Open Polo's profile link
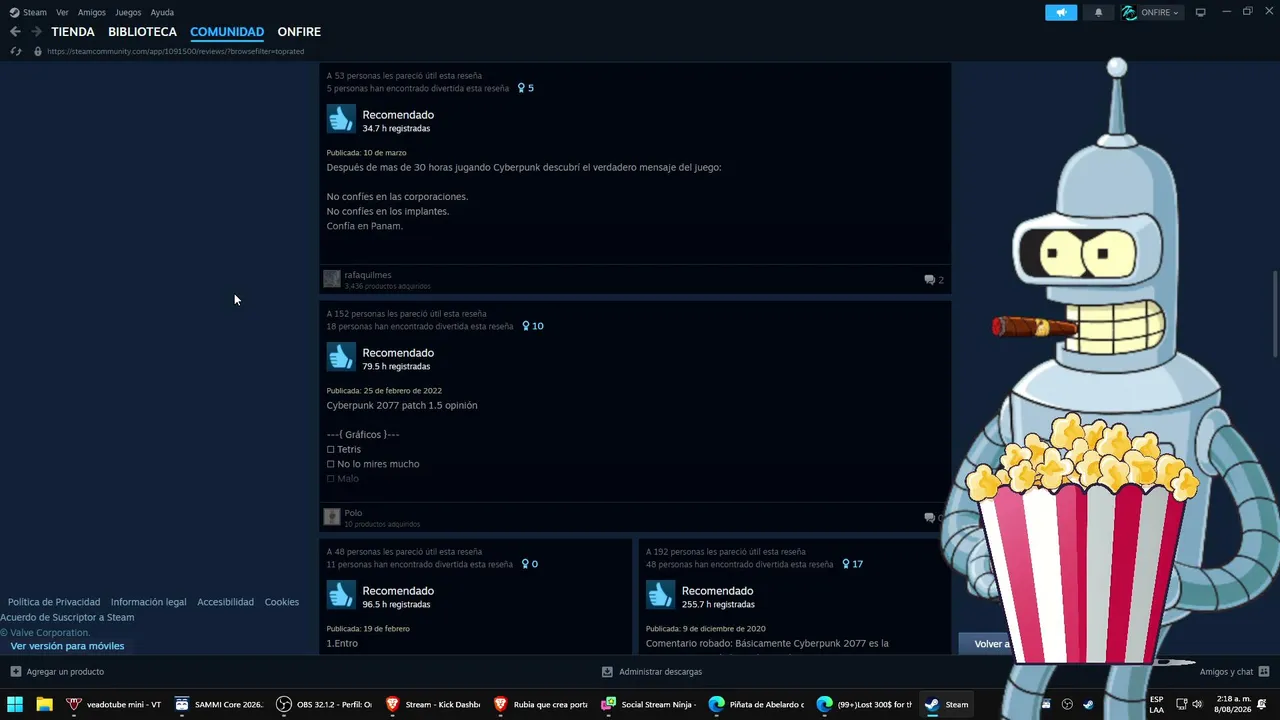This screenshot has width=1280, height=720. [353, 513]
